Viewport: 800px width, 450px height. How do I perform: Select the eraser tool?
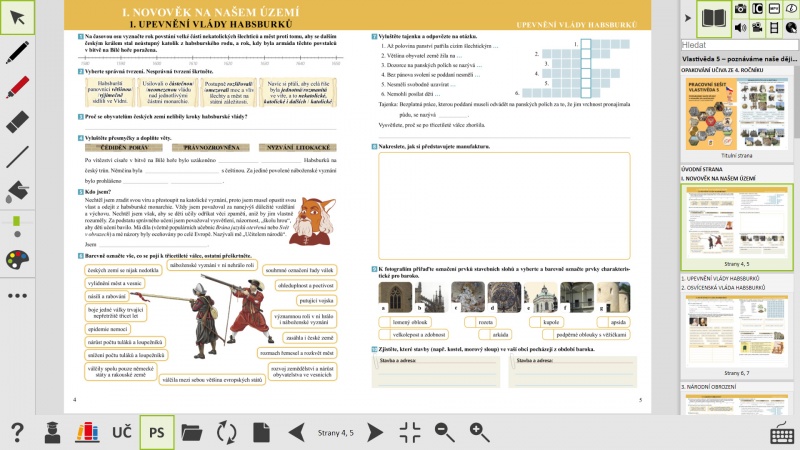pos(17,121)
